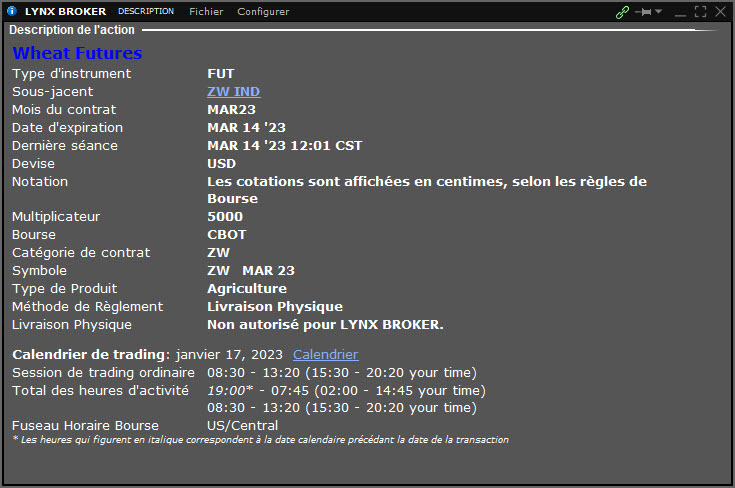Open the Configurer menu
735x488 pixels.
click(263, 12)
